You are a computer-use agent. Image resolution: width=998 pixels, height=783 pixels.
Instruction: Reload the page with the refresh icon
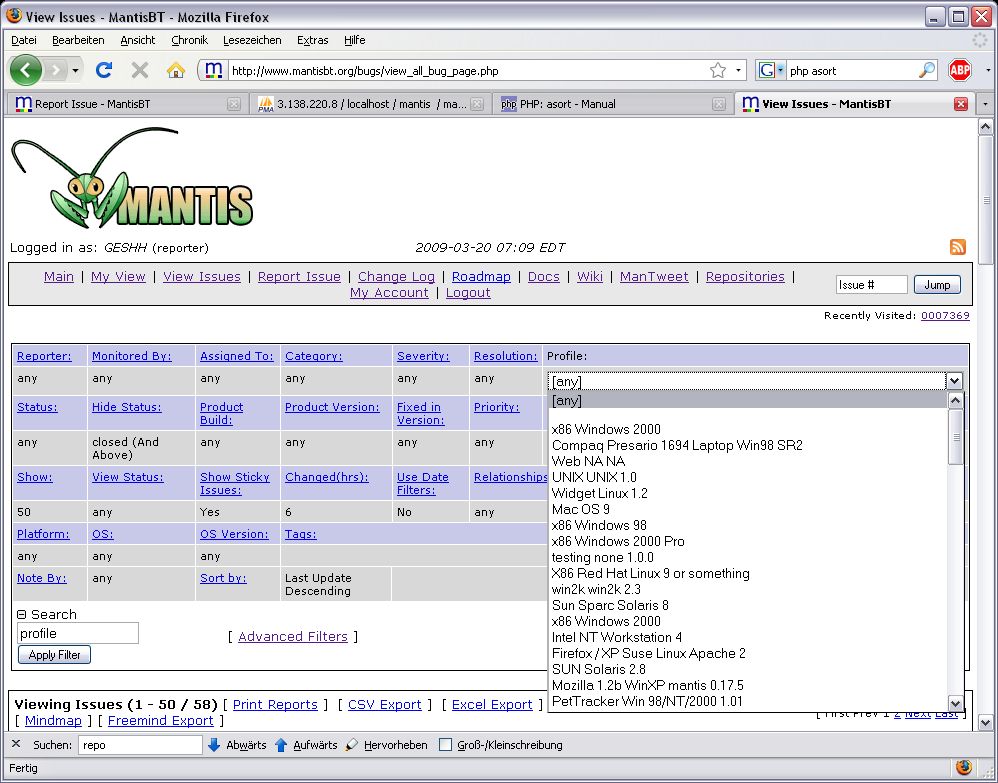(103, 70)
